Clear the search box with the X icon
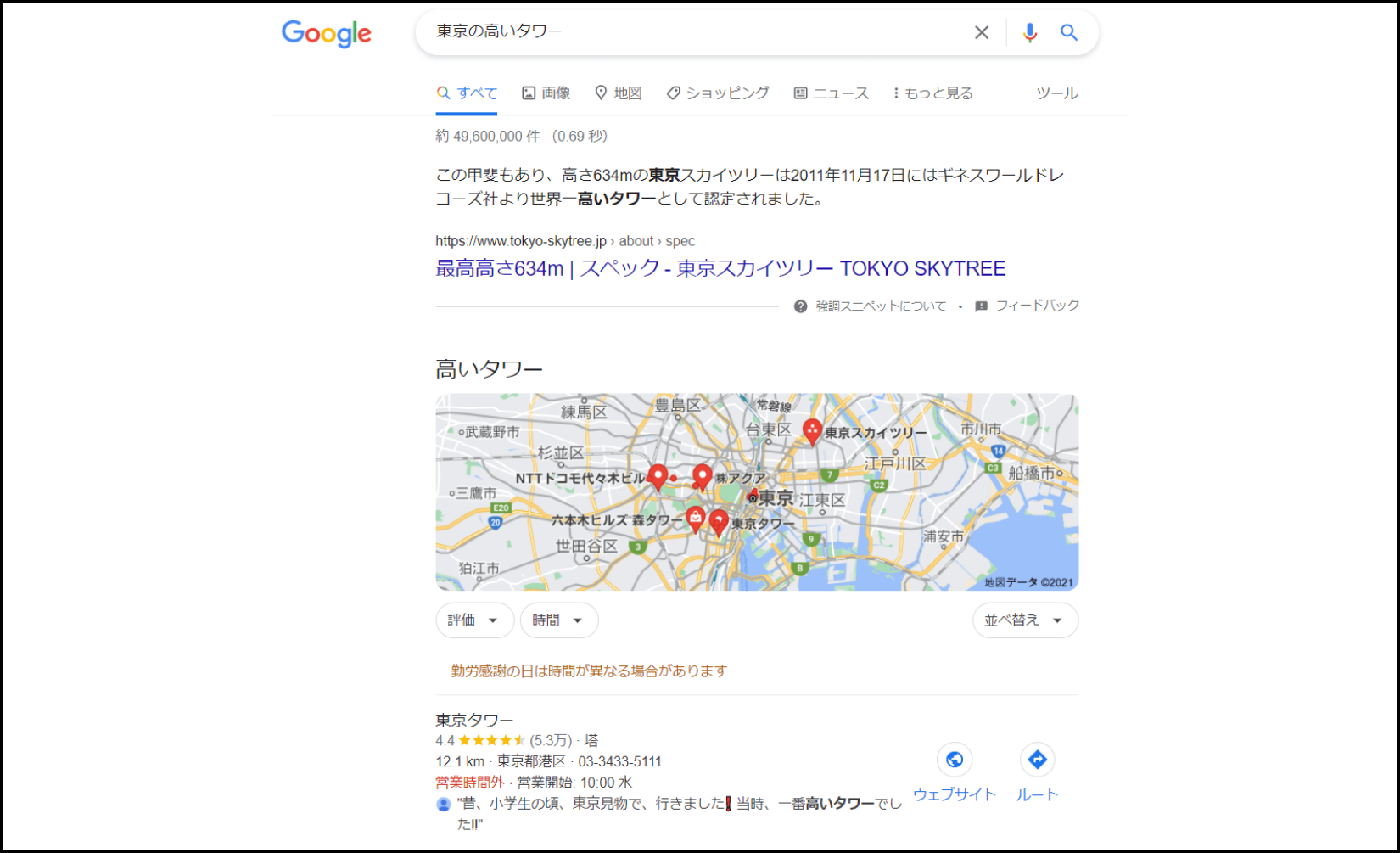This screenshot has height=853, width=1400. click(982, 32)
